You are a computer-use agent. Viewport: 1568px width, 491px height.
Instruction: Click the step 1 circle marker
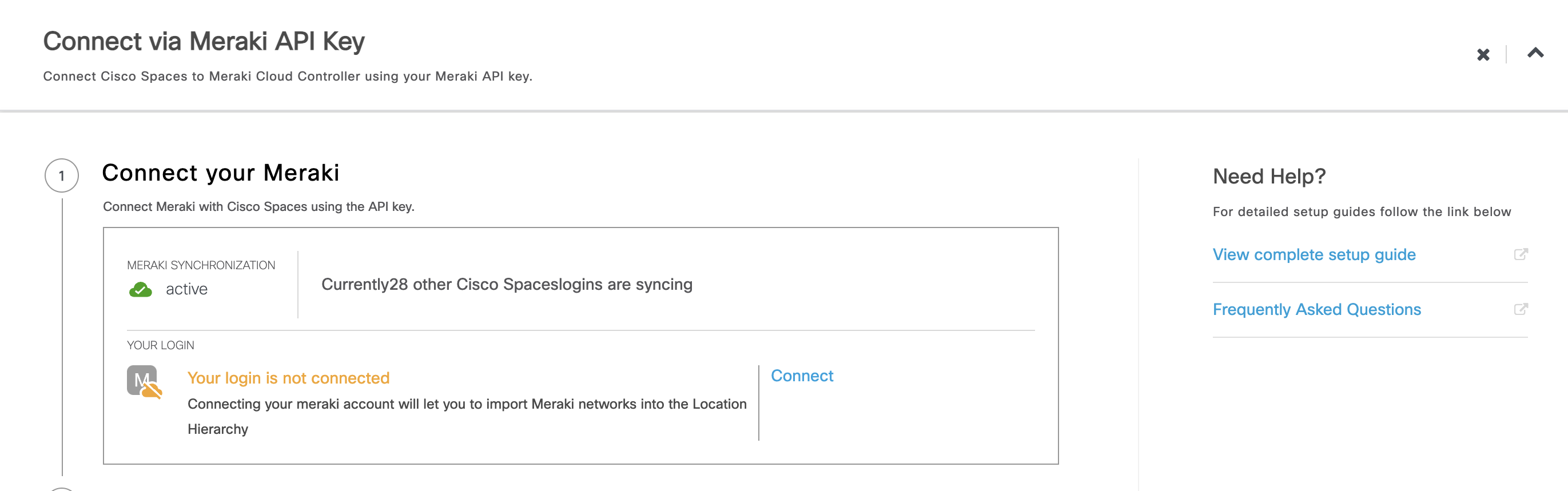click(x=62, y=176)
